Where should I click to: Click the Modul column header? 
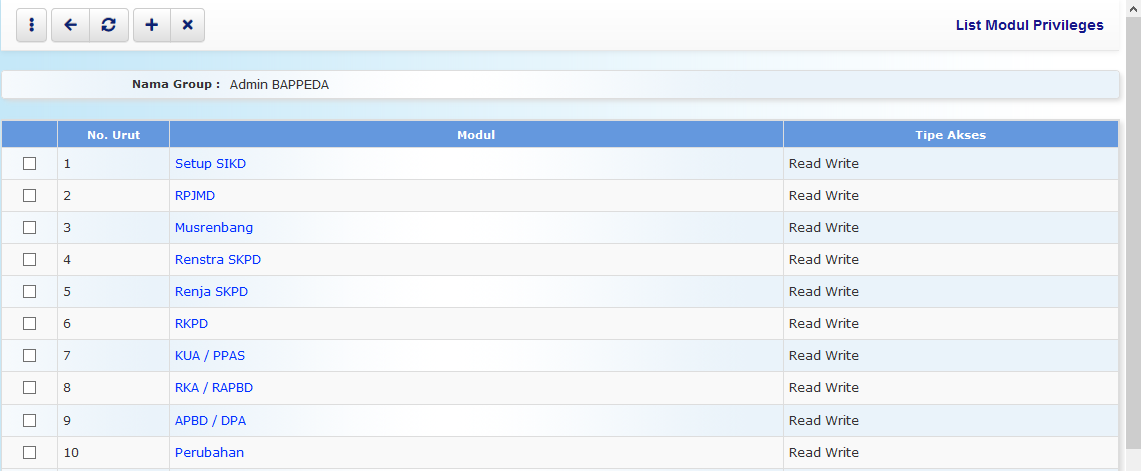pyautogui.click(x=476, y=135)
